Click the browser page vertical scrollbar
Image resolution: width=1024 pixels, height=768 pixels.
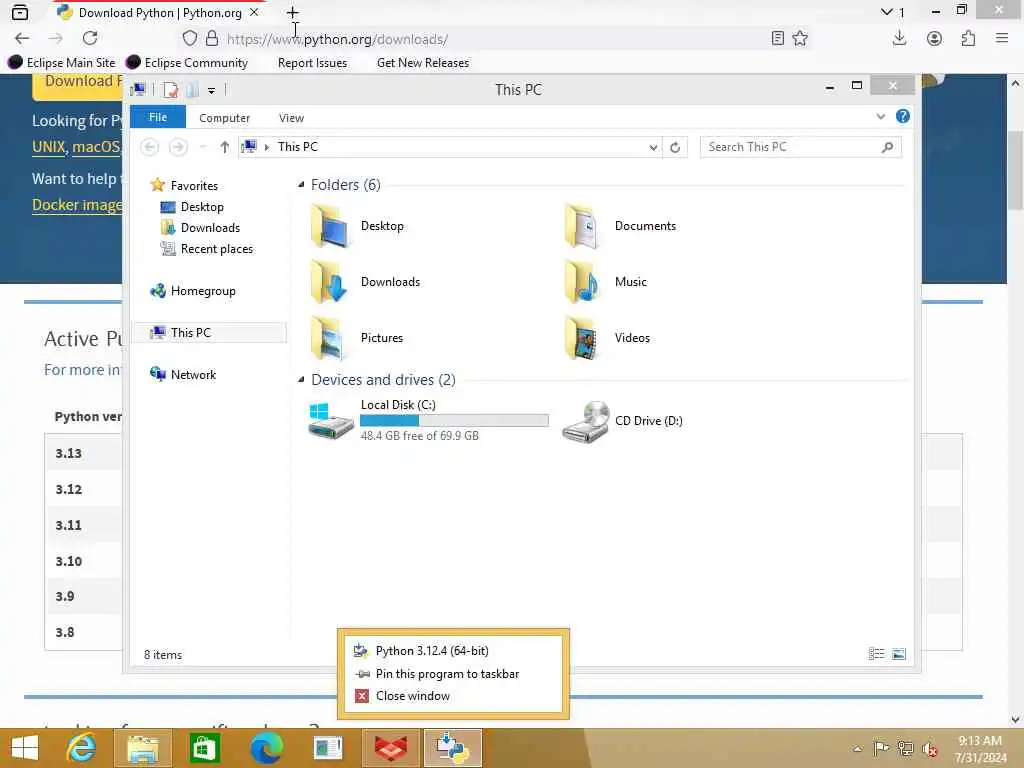coord(1014,170)
